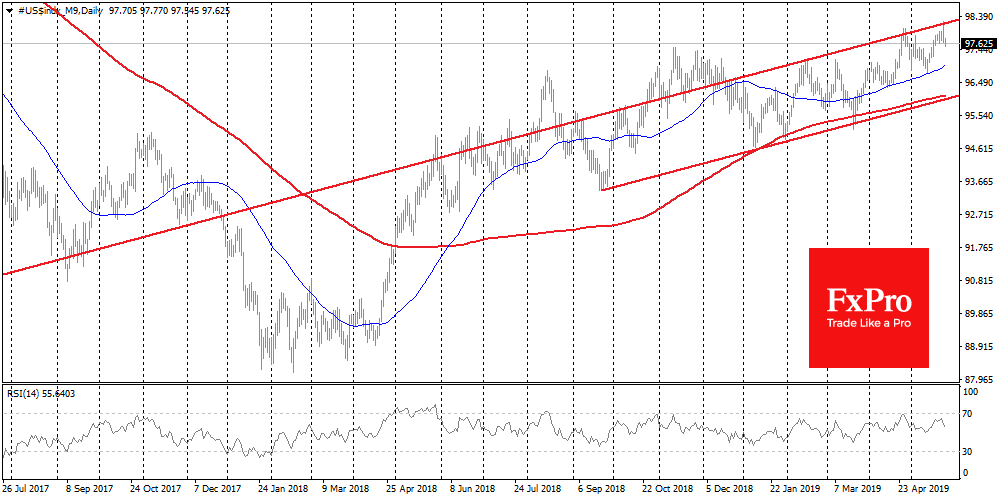Click the 'Trade Like a Pro' slogan
This screenshot has height=500, width=1000.
pos(868,323)
